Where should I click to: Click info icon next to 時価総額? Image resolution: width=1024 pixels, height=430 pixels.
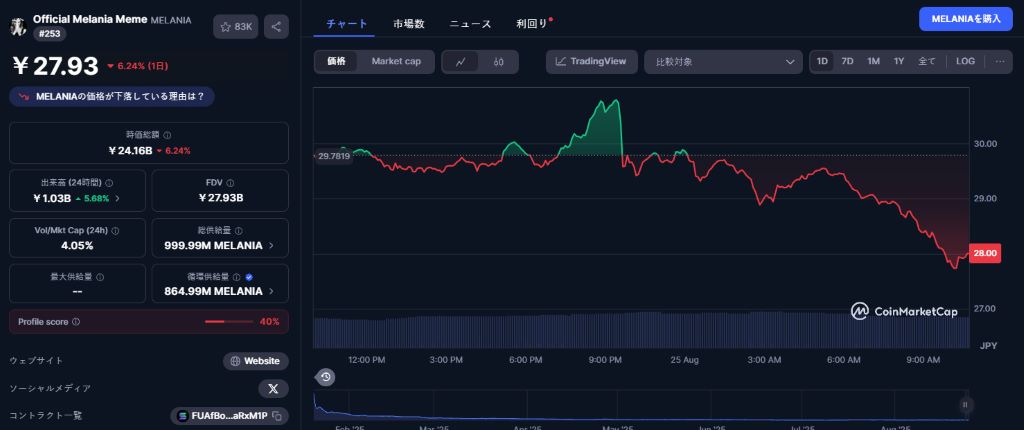(x=168, y=135)
